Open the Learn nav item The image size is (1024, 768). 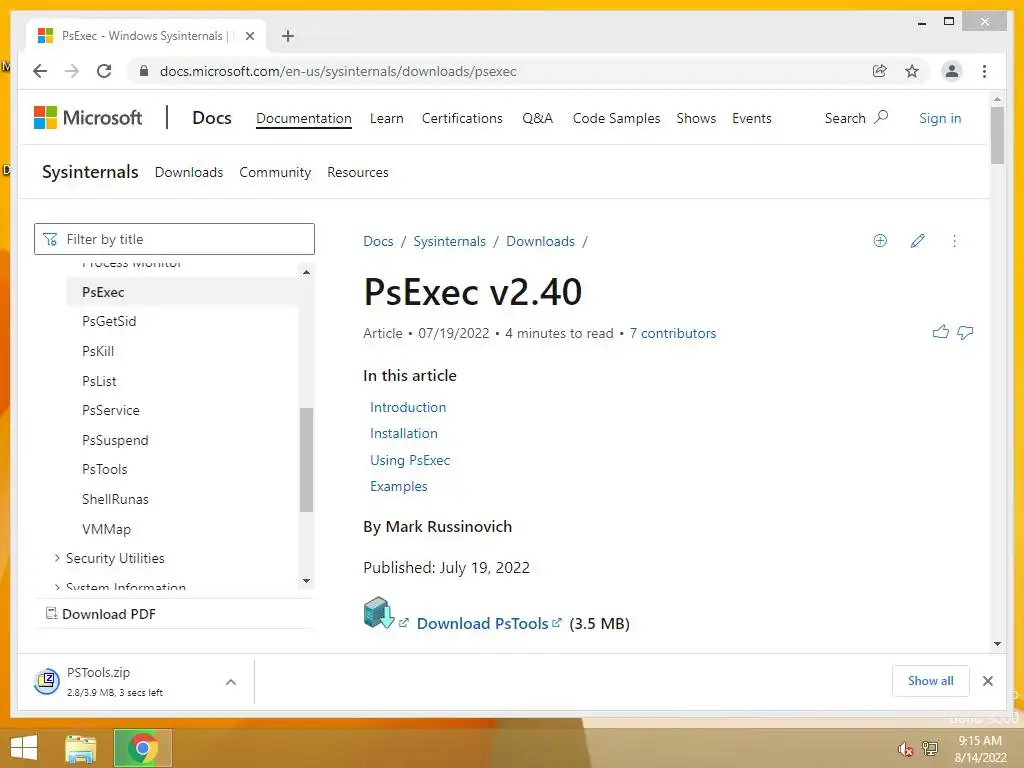pos(387,118)
